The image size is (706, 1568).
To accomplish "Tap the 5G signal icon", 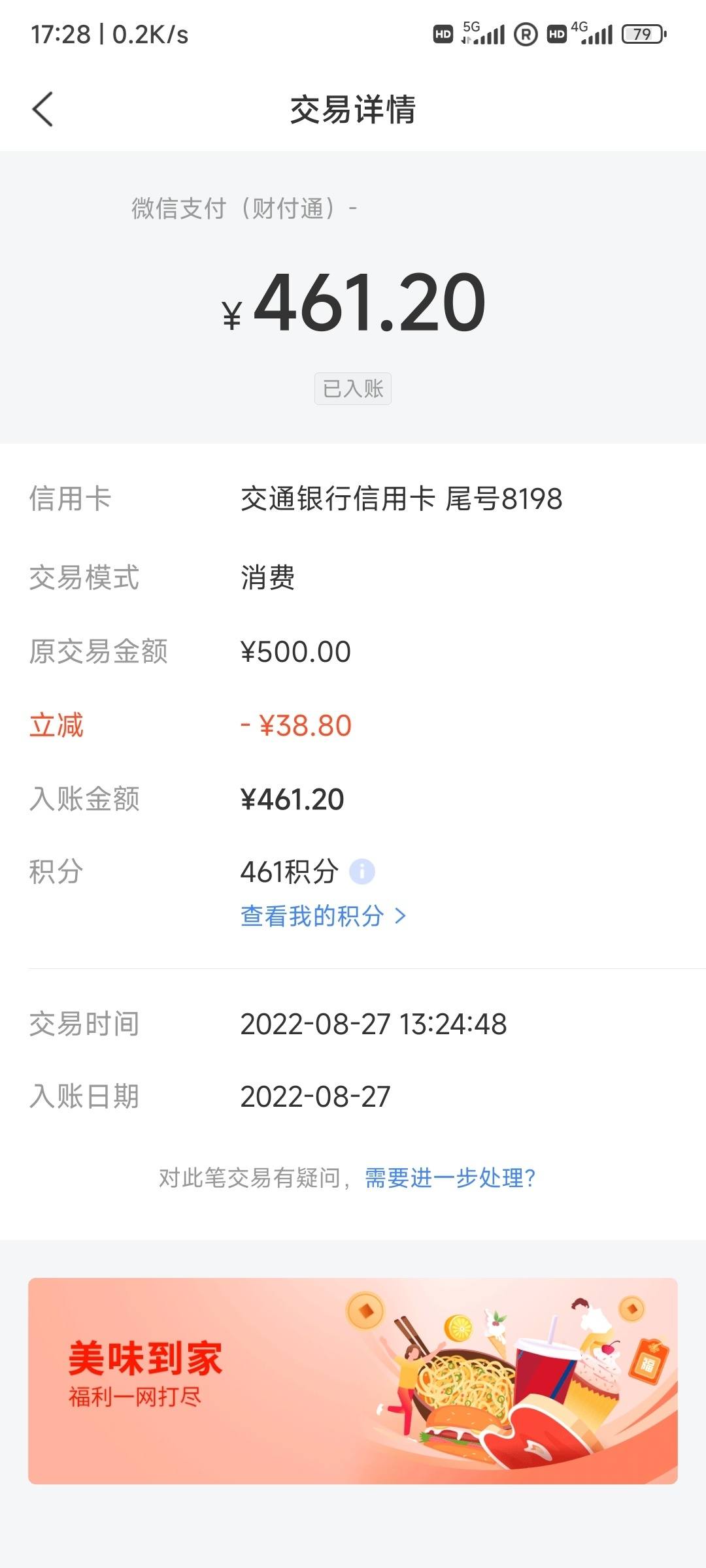I will tap(483, 33).
